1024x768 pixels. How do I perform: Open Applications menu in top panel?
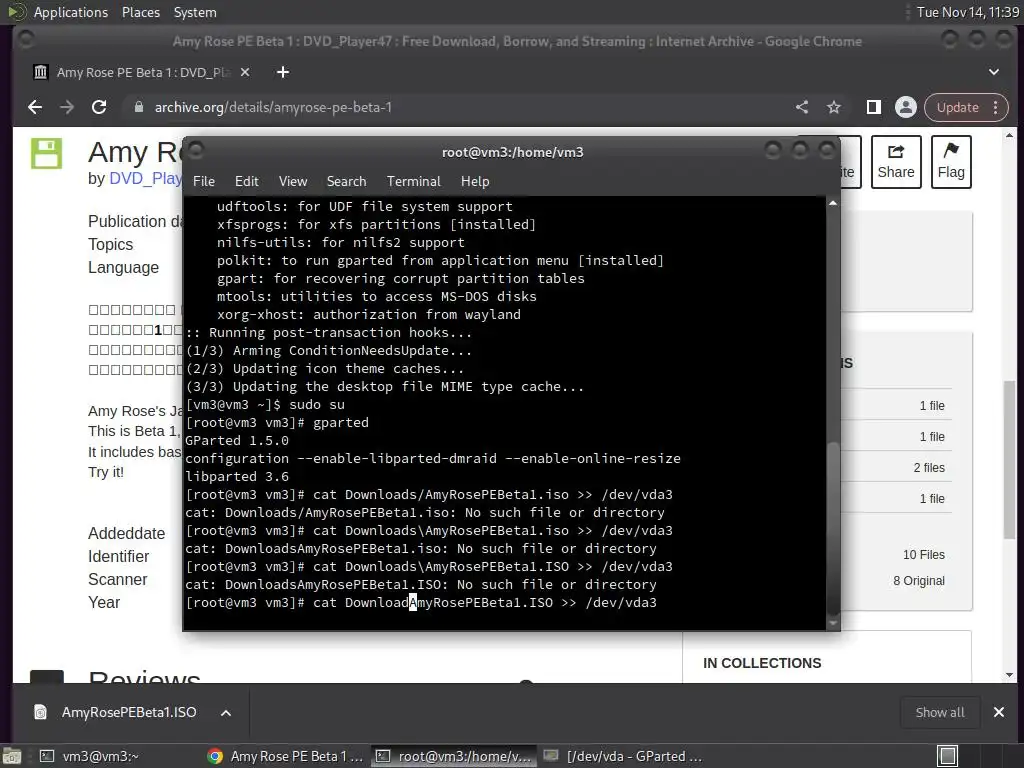click(x=71, y=12)
